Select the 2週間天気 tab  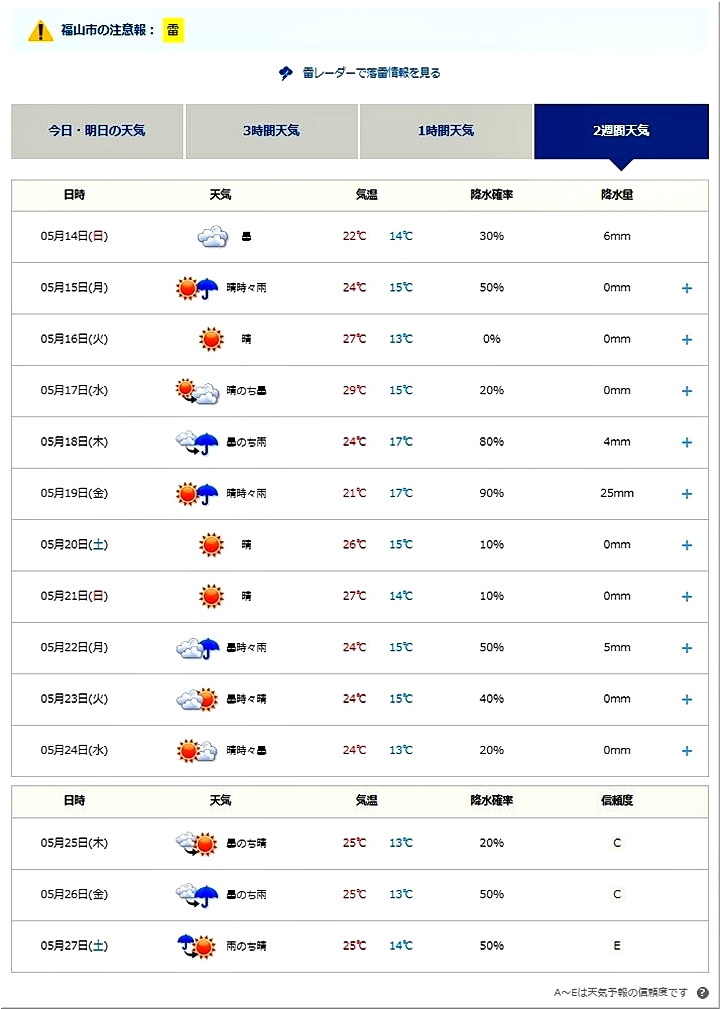coord(620,131)
